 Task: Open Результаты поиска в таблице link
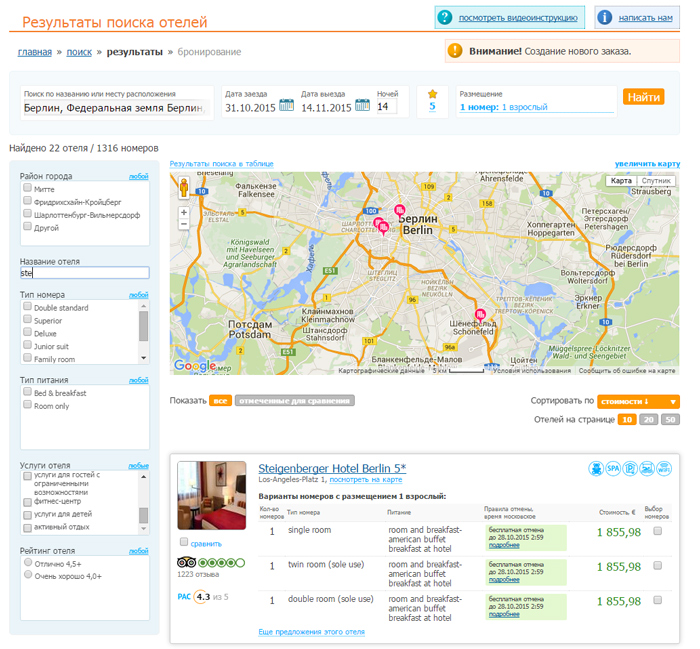[x=221, y=164]
